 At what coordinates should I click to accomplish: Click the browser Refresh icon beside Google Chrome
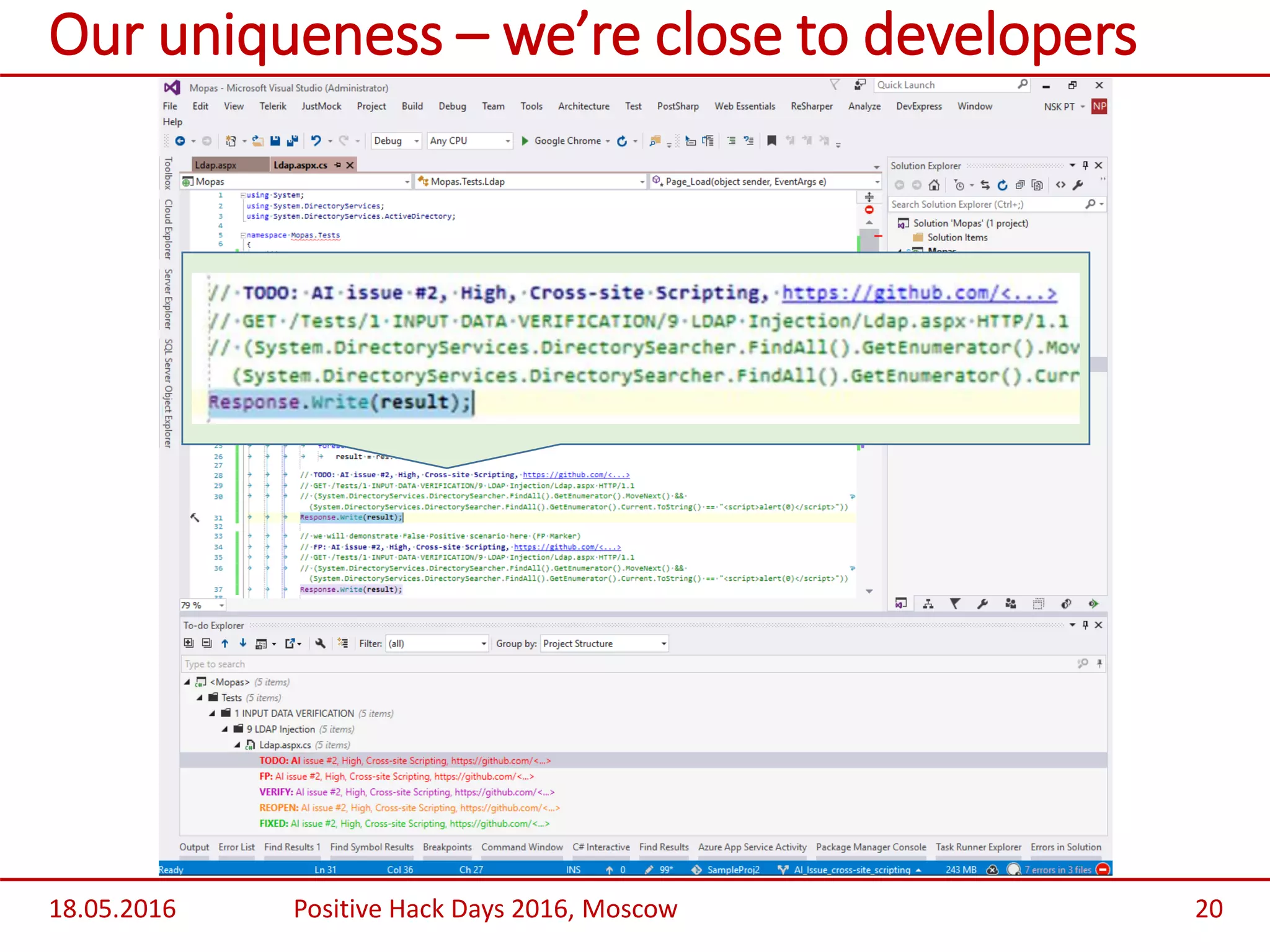(622, 141)
